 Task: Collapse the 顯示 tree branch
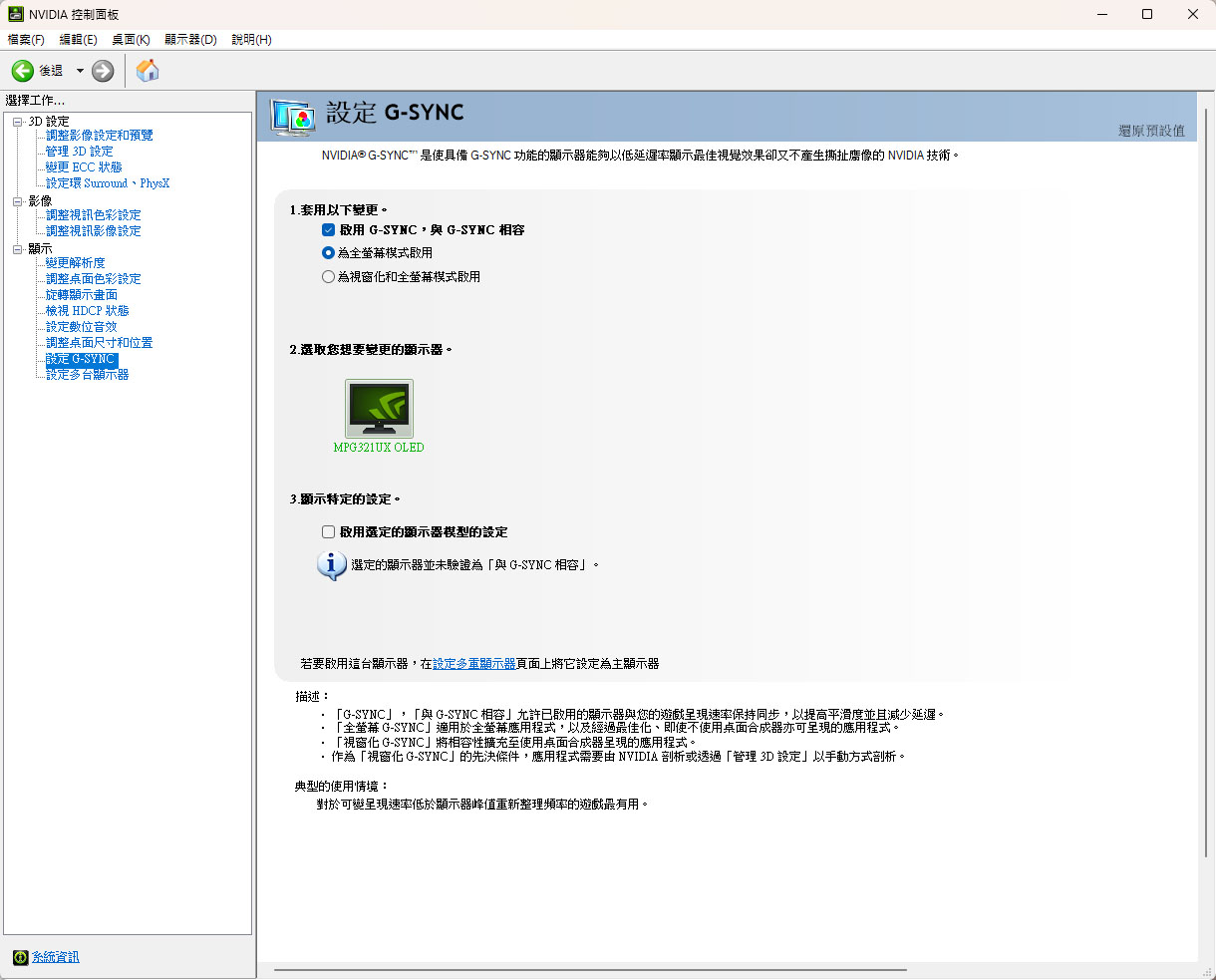(18, 247)
